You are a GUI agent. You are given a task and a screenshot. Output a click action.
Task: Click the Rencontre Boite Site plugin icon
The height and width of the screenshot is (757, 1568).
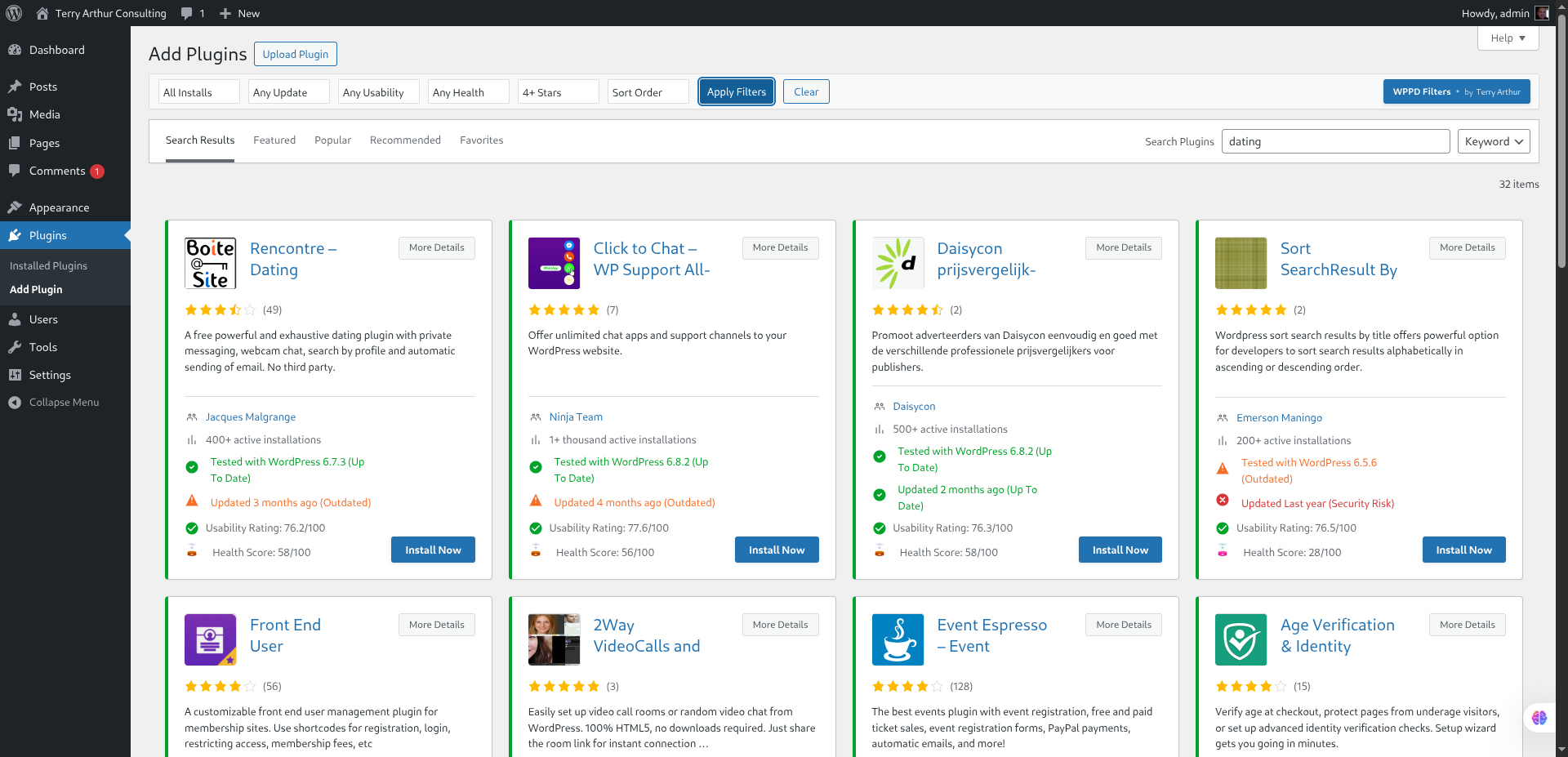pyautogui.click(x=211, y=263)
